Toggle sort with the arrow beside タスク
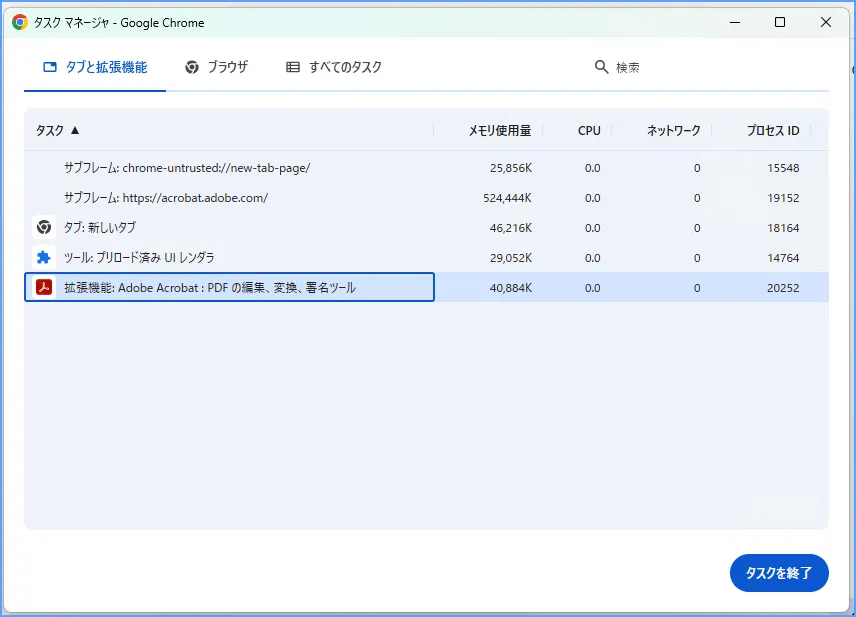856x617 pixels. (75, 130)
